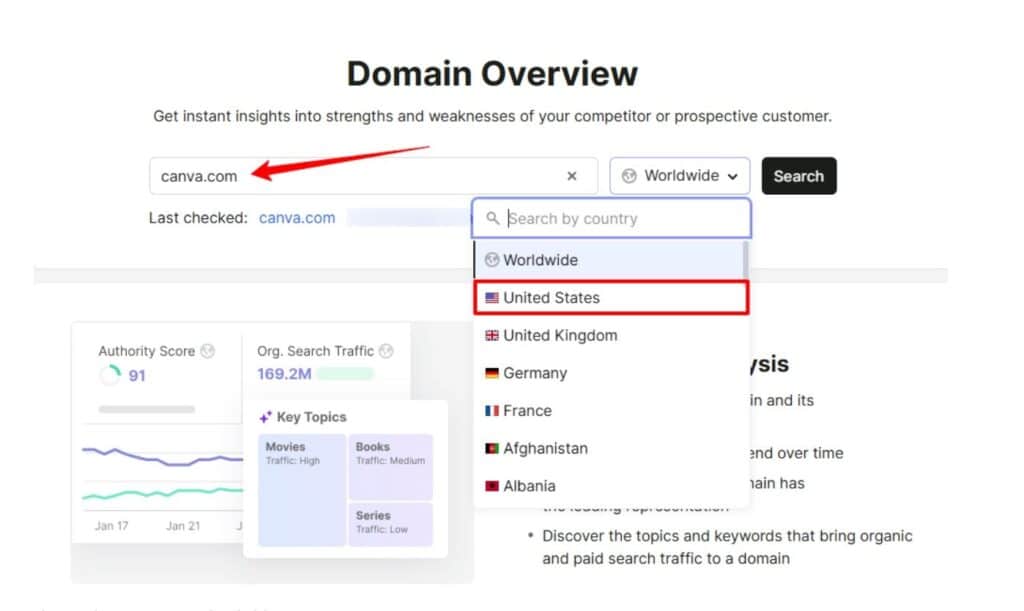Viewport: 1024px width, 611px height.
Task: Click the Albania flag icon
Action: pyautogui.click(x=492, y=486)
